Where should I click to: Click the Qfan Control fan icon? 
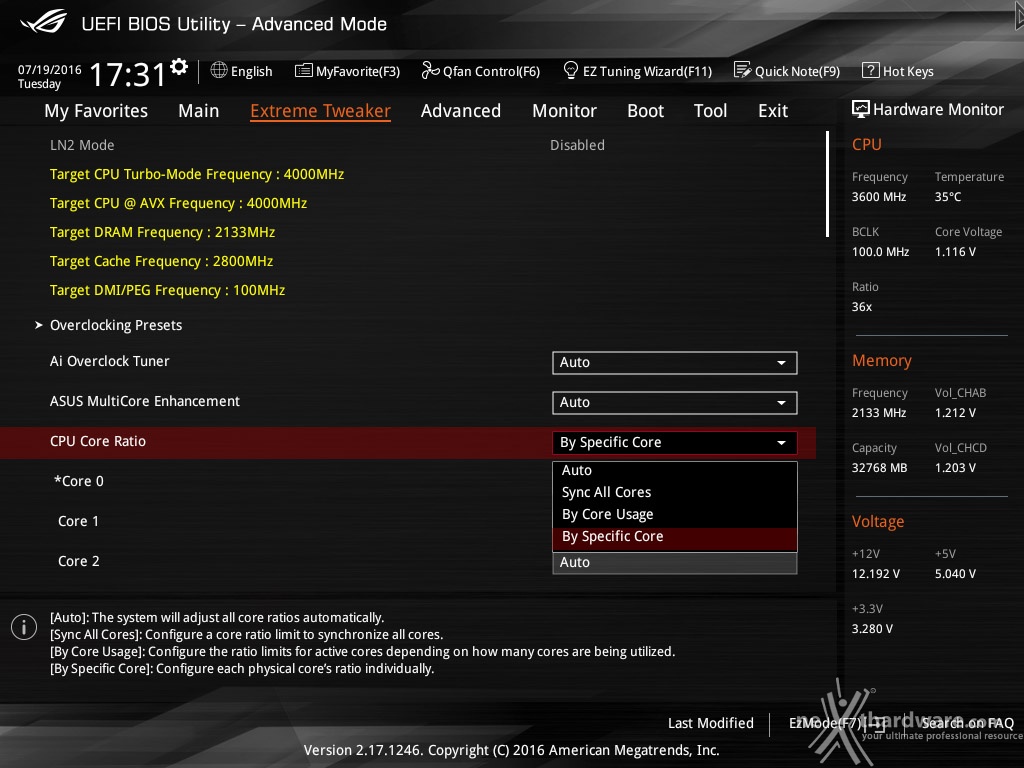[430, 70]
